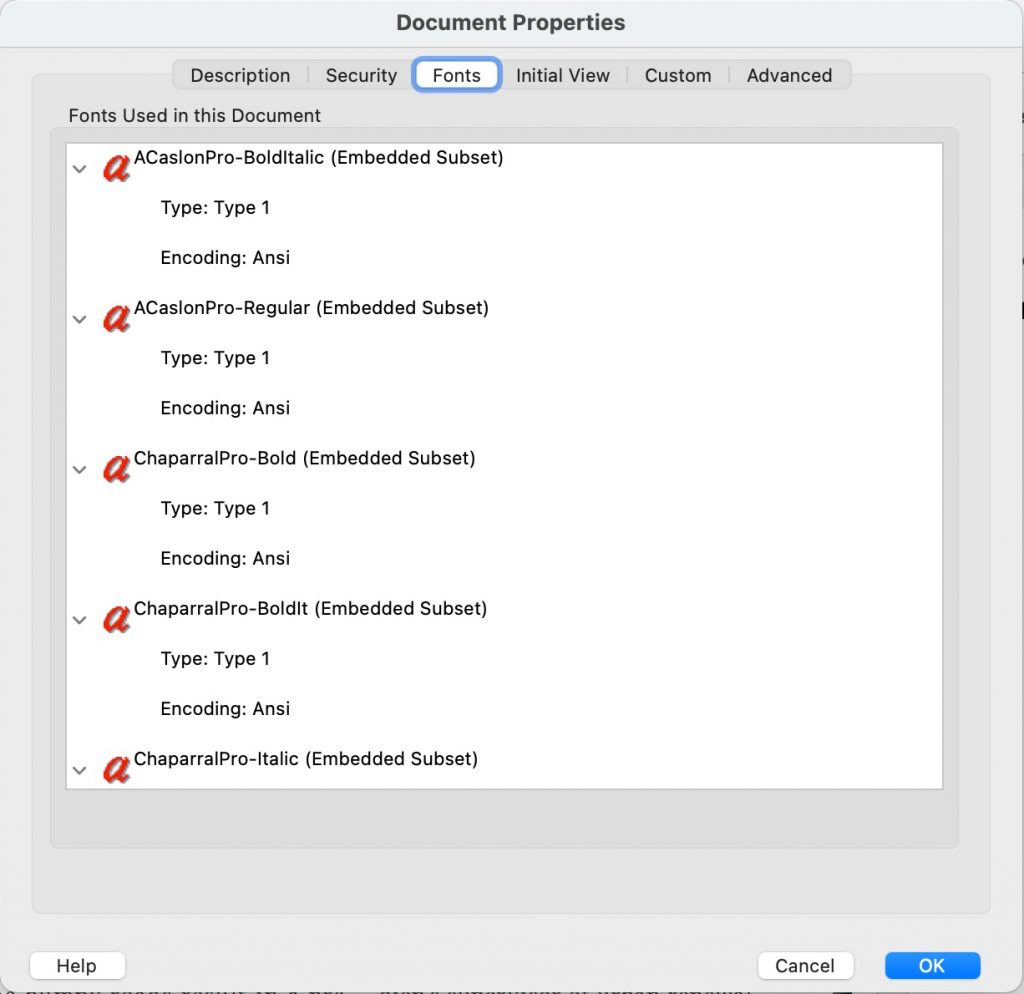Collapse the ChaparralPro-BoldIt font details
Viewport: 1024px width, 994px height.
(79, 620)
